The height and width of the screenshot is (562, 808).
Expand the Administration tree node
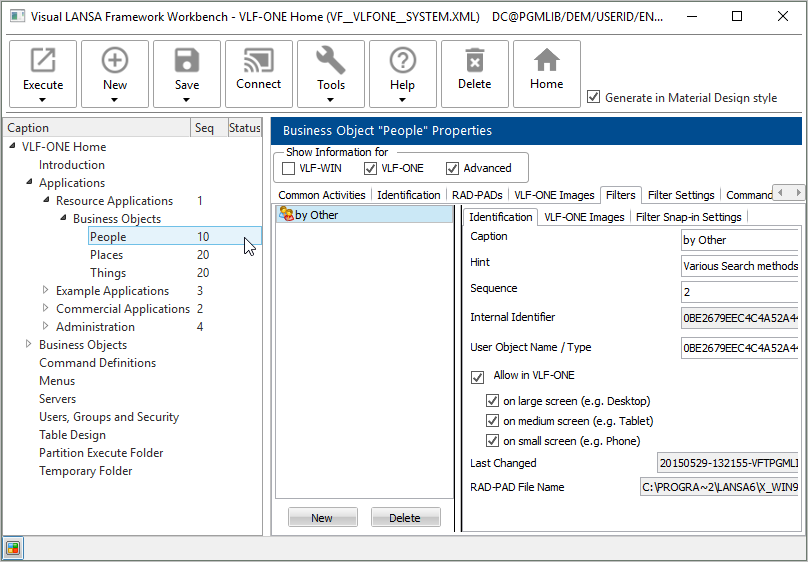45,327
